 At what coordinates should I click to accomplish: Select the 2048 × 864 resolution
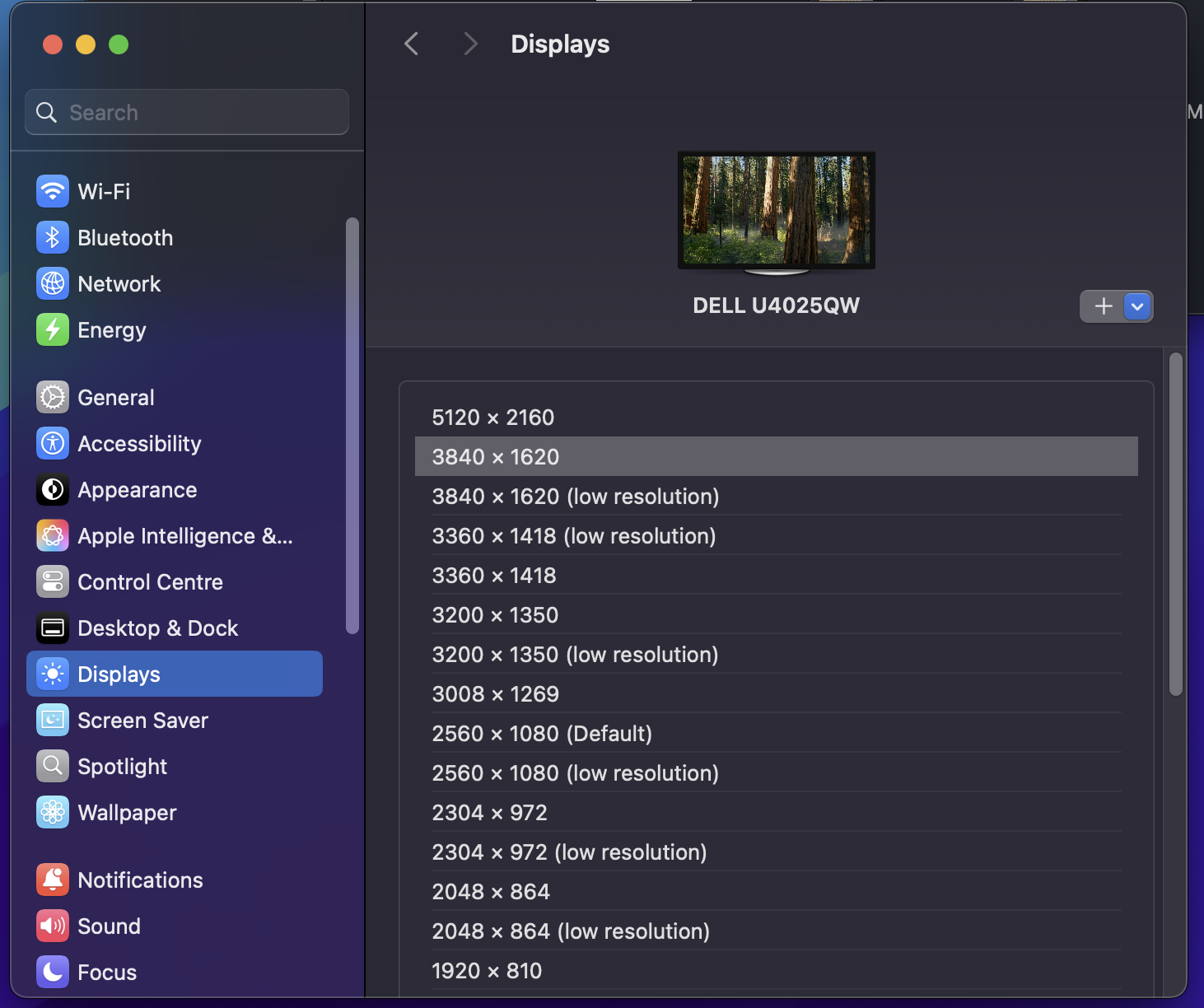tap(777, 892)
